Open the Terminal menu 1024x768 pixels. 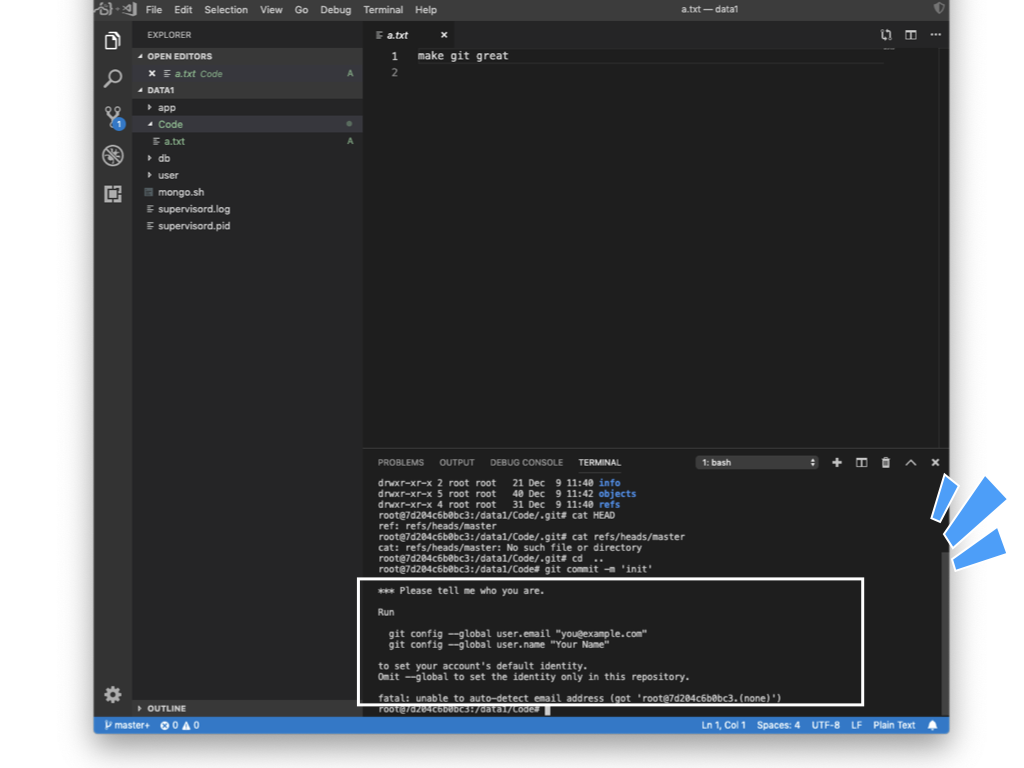tap(383, 10)
